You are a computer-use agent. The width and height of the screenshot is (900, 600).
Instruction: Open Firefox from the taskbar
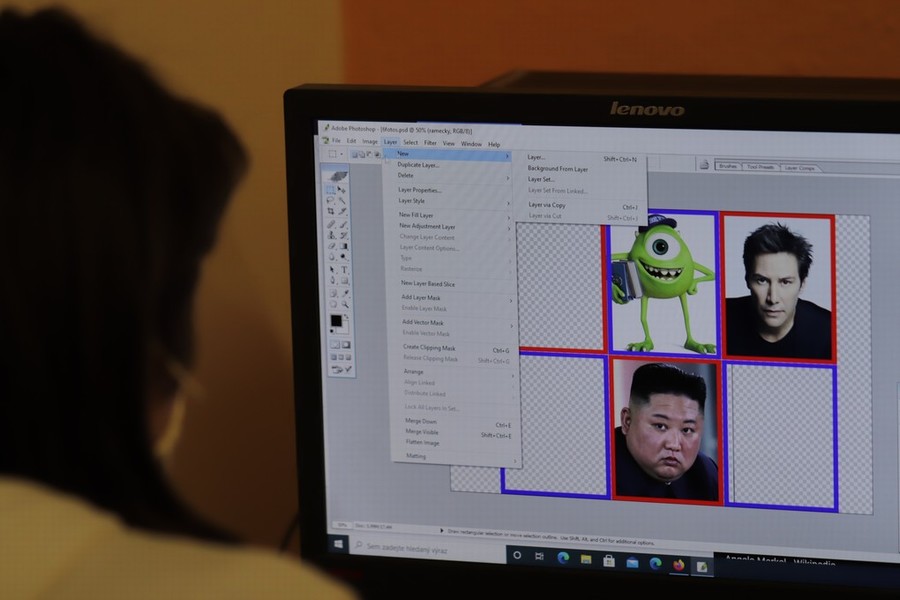coord(678,565)
